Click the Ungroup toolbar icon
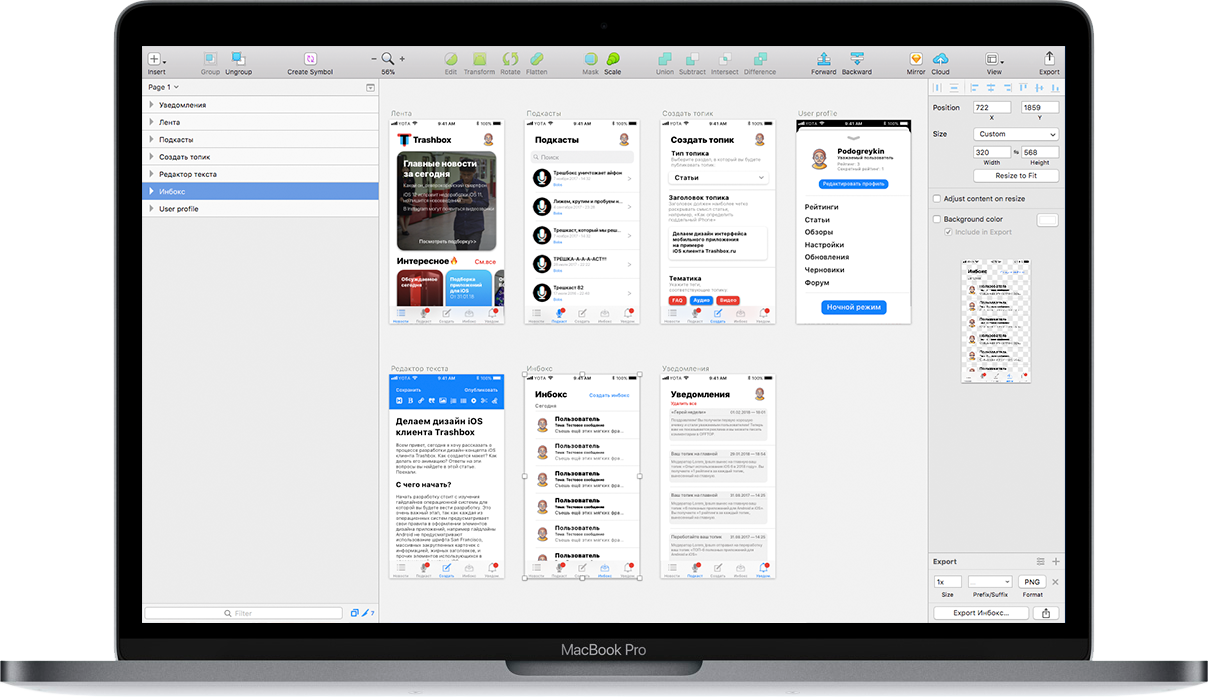 [x=238, y=59]
